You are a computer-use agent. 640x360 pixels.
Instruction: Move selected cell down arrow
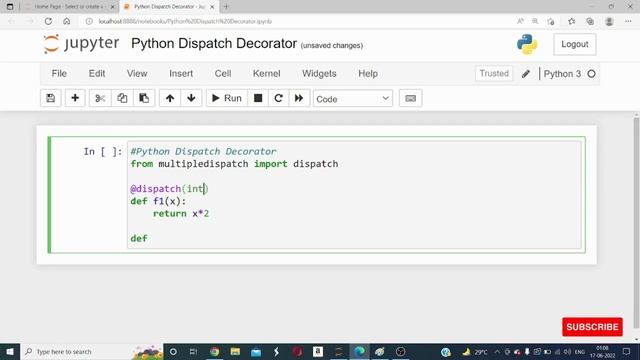click(x=191, y=98)
